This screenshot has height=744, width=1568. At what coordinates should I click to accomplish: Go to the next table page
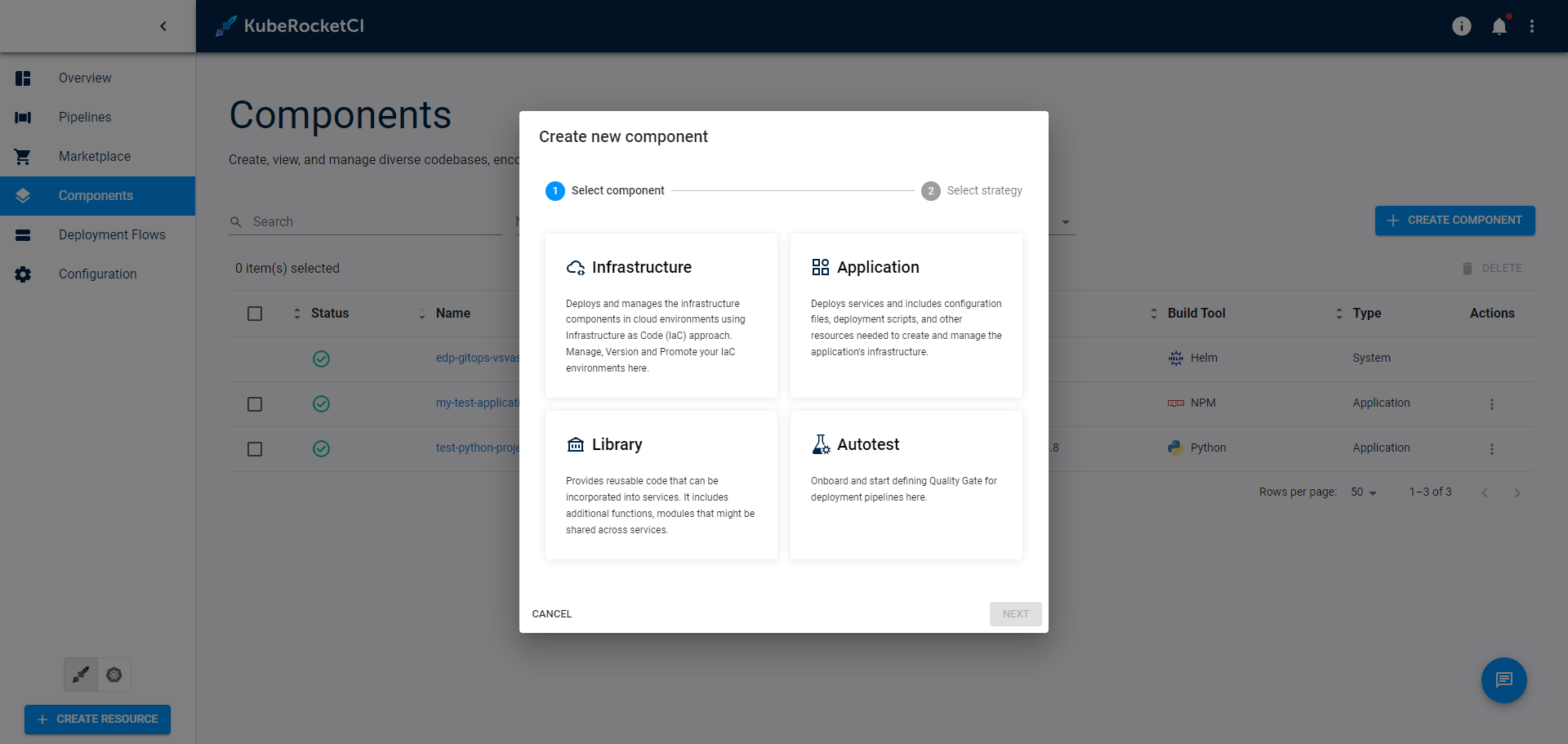[x=1517, y=492]
